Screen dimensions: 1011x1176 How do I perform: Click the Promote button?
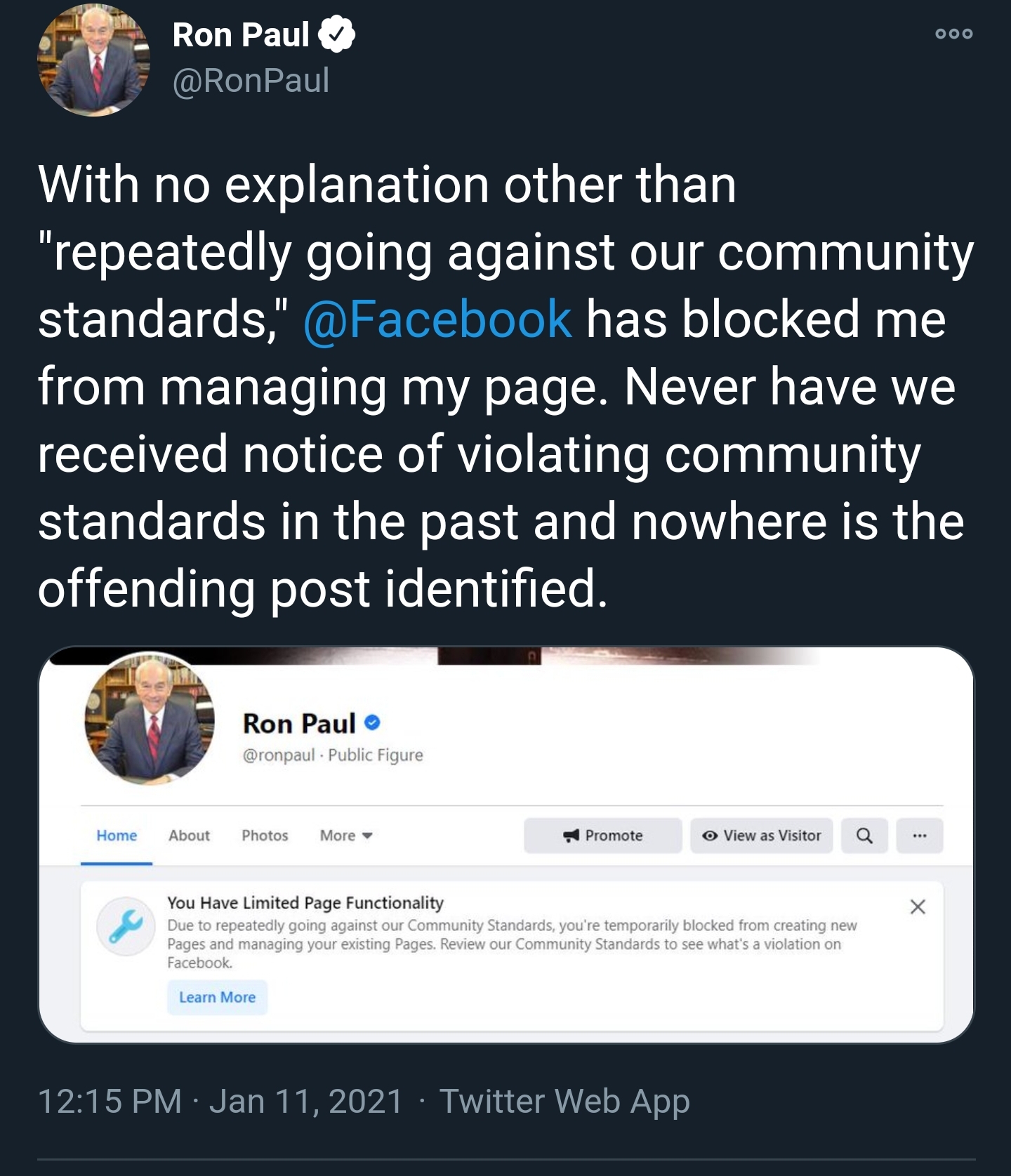coord(602,835)
